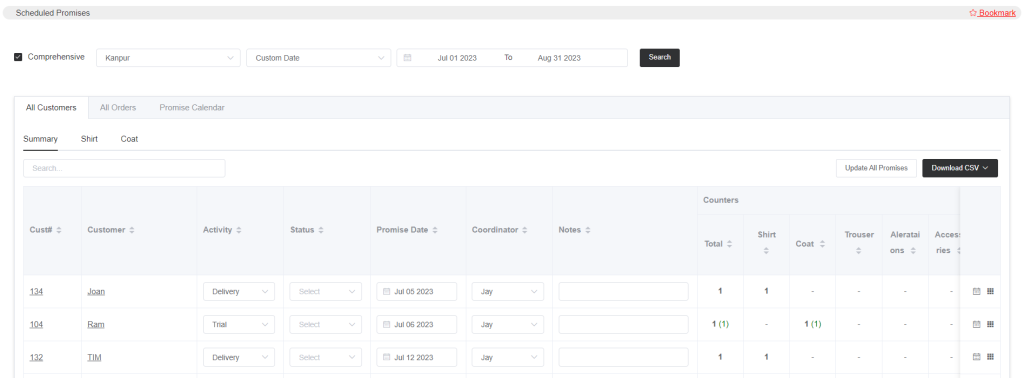Image resolution: width=1024 pixels, height=378 pixels.
Task: Sort by Shirt counter arrows
Action: click(x=766, y=251)
